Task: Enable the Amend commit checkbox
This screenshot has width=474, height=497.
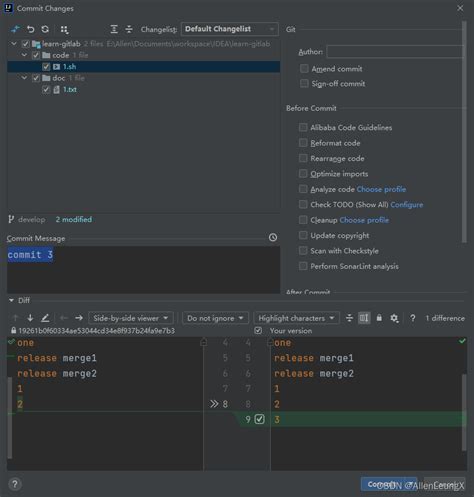Action: click(x=304, y=68)
